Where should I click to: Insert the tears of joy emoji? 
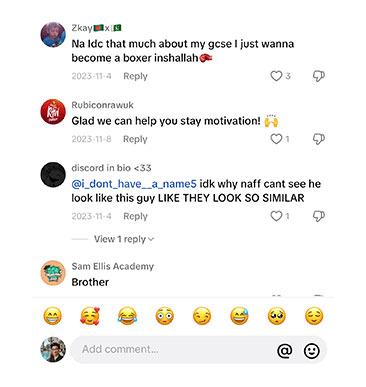point(127,316)
